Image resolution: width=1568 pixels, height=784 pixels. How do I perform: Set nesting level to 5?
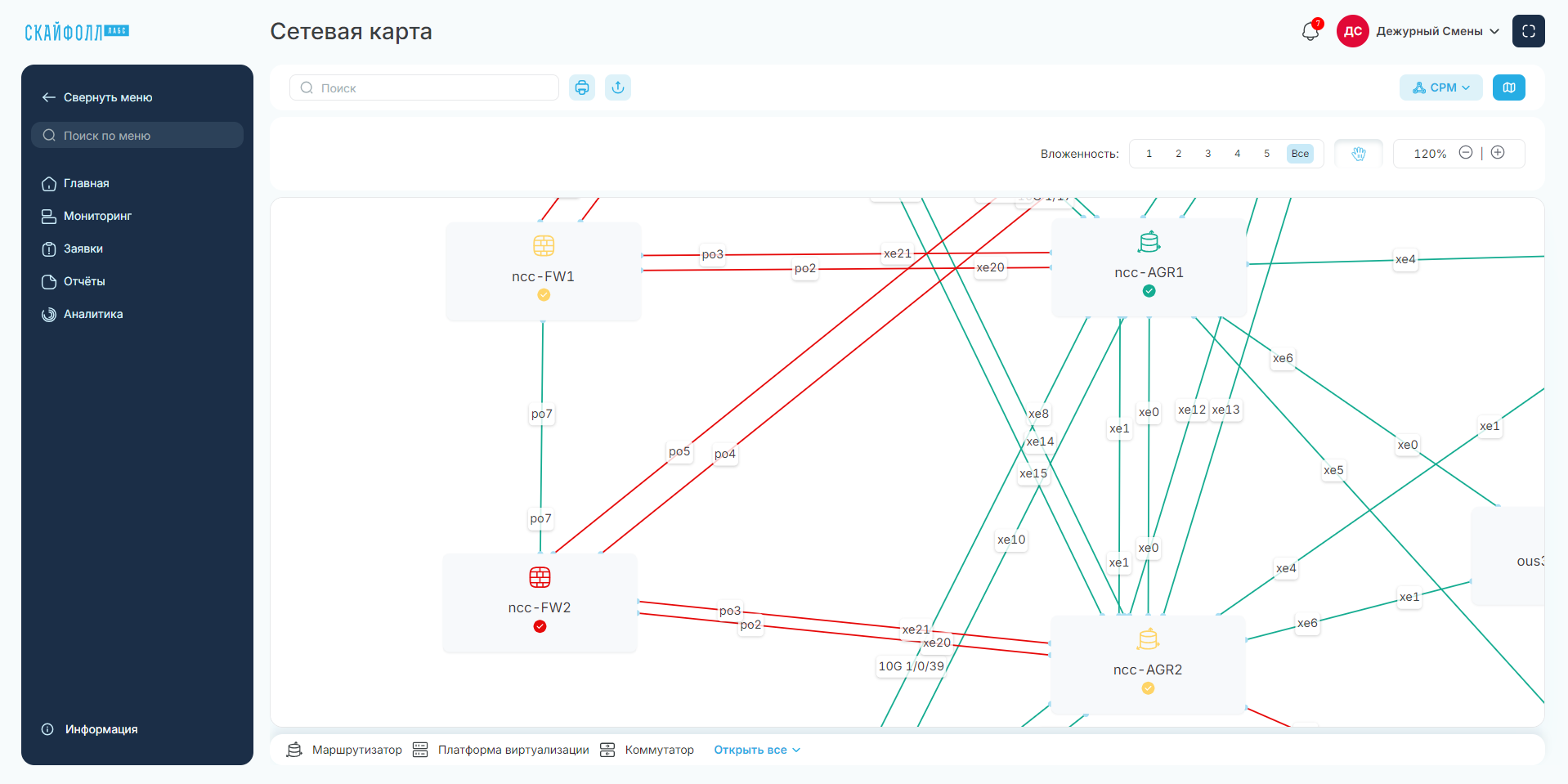[1266, 154]
